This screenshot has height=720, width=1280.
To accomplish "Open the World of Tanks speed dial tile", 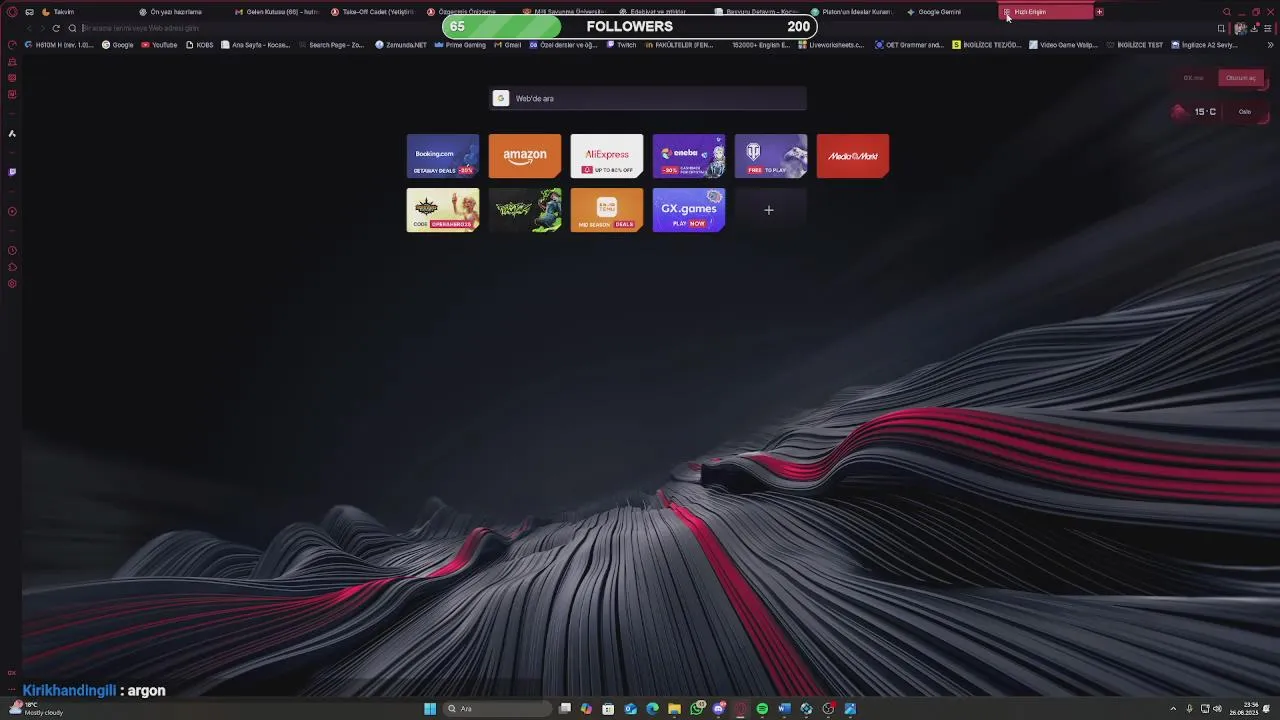I will coord(771,156).
